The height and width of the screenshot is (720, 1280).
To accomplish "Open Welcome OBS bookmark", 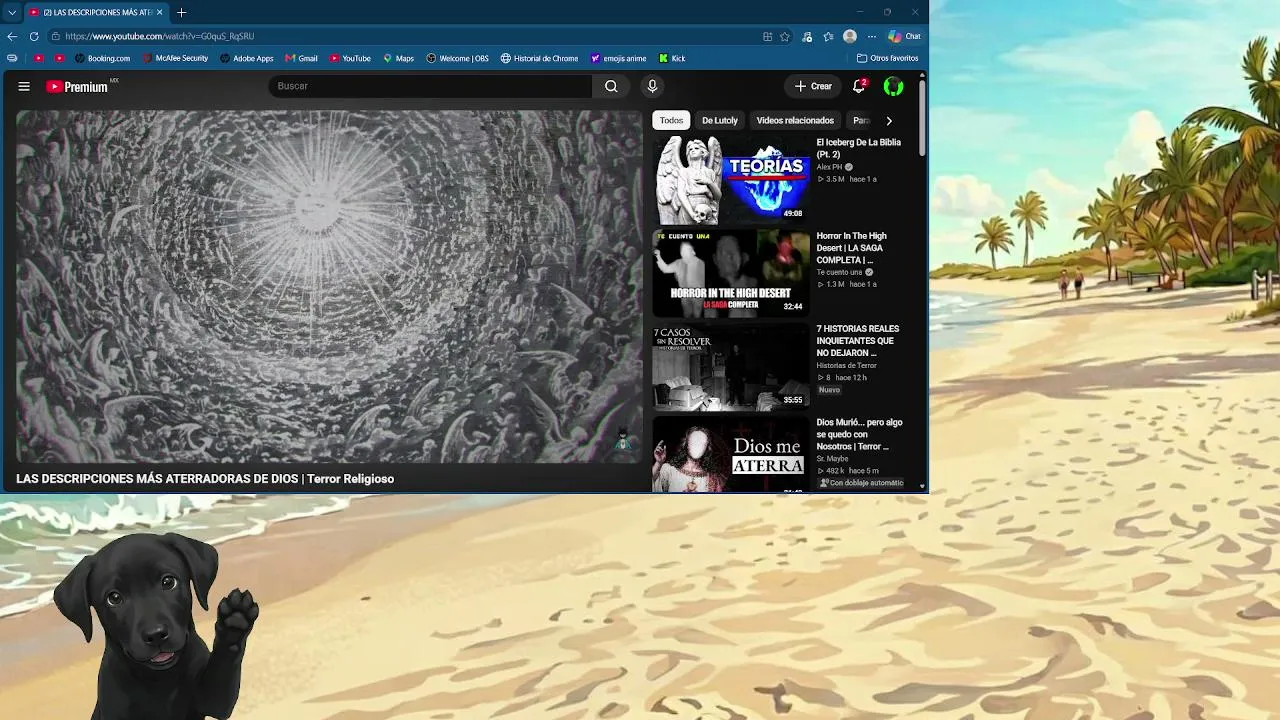I will point(457,58).
